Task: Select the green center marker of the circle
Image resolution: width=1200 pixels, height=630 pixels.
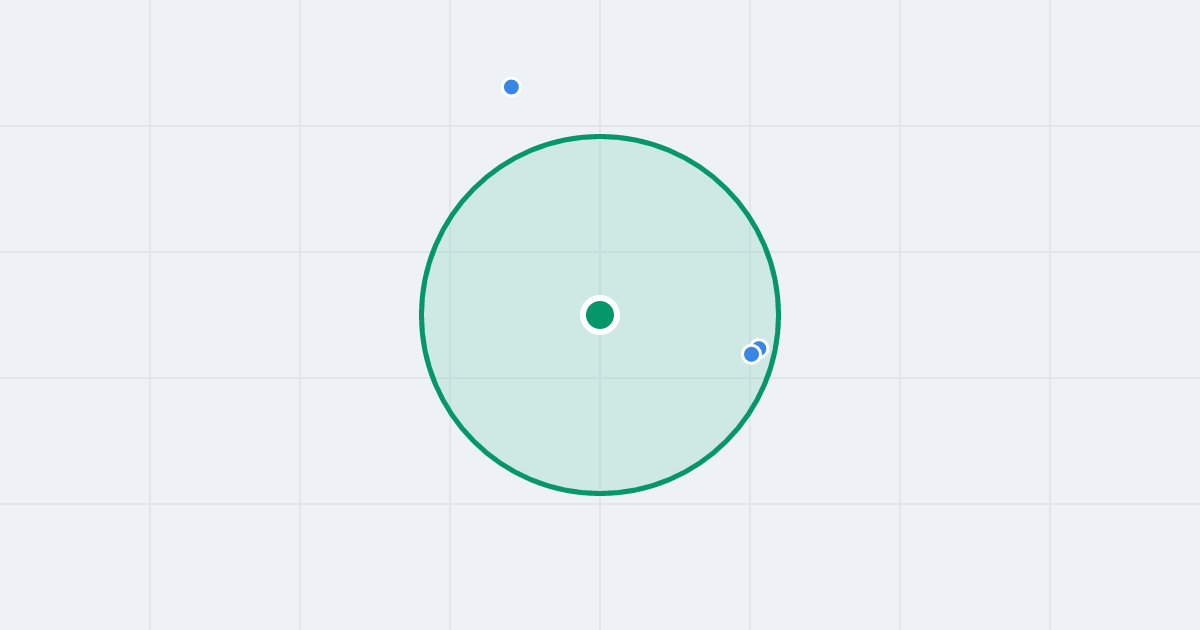Action: tap(600, 315)
